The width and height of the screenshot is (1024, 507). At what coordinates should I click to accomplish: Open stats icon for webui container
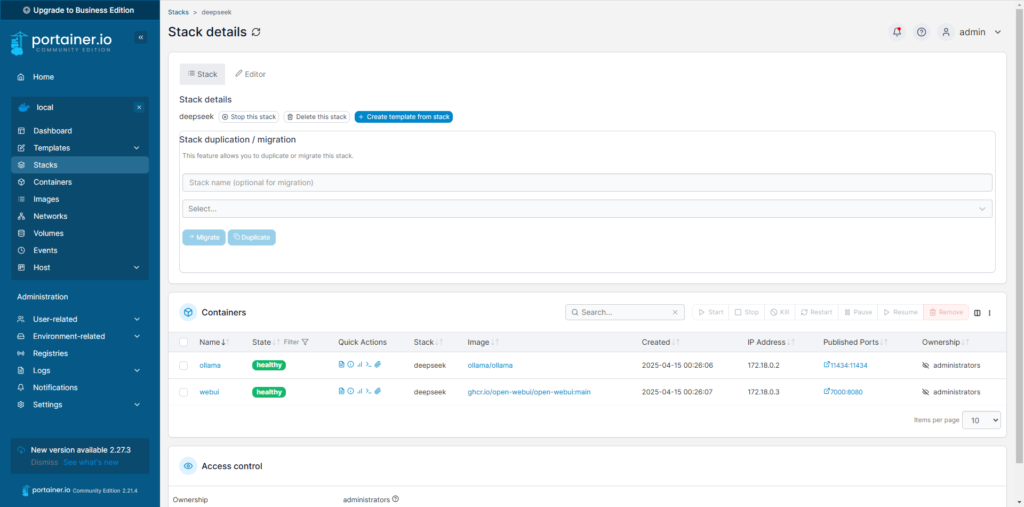click(x=359, y=391)
